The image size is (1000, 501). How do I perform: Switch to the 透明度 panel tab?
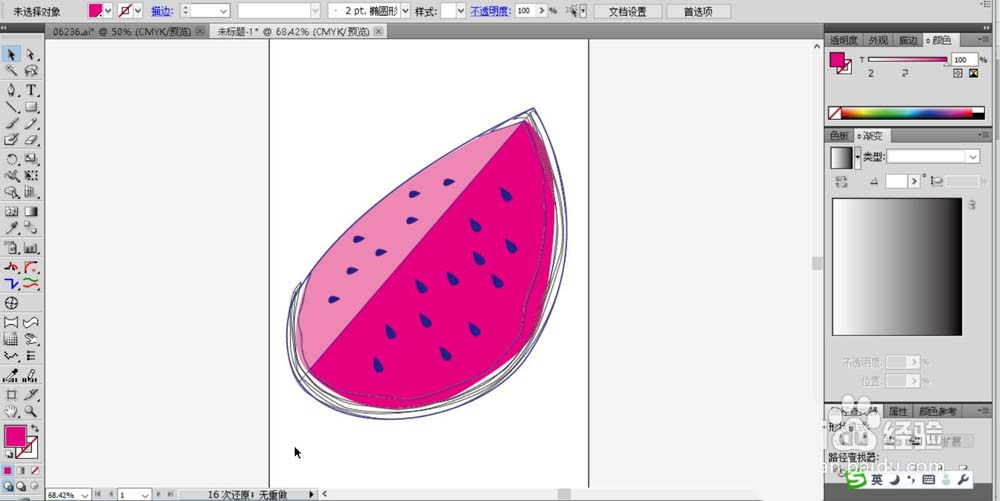click(844, 40)
